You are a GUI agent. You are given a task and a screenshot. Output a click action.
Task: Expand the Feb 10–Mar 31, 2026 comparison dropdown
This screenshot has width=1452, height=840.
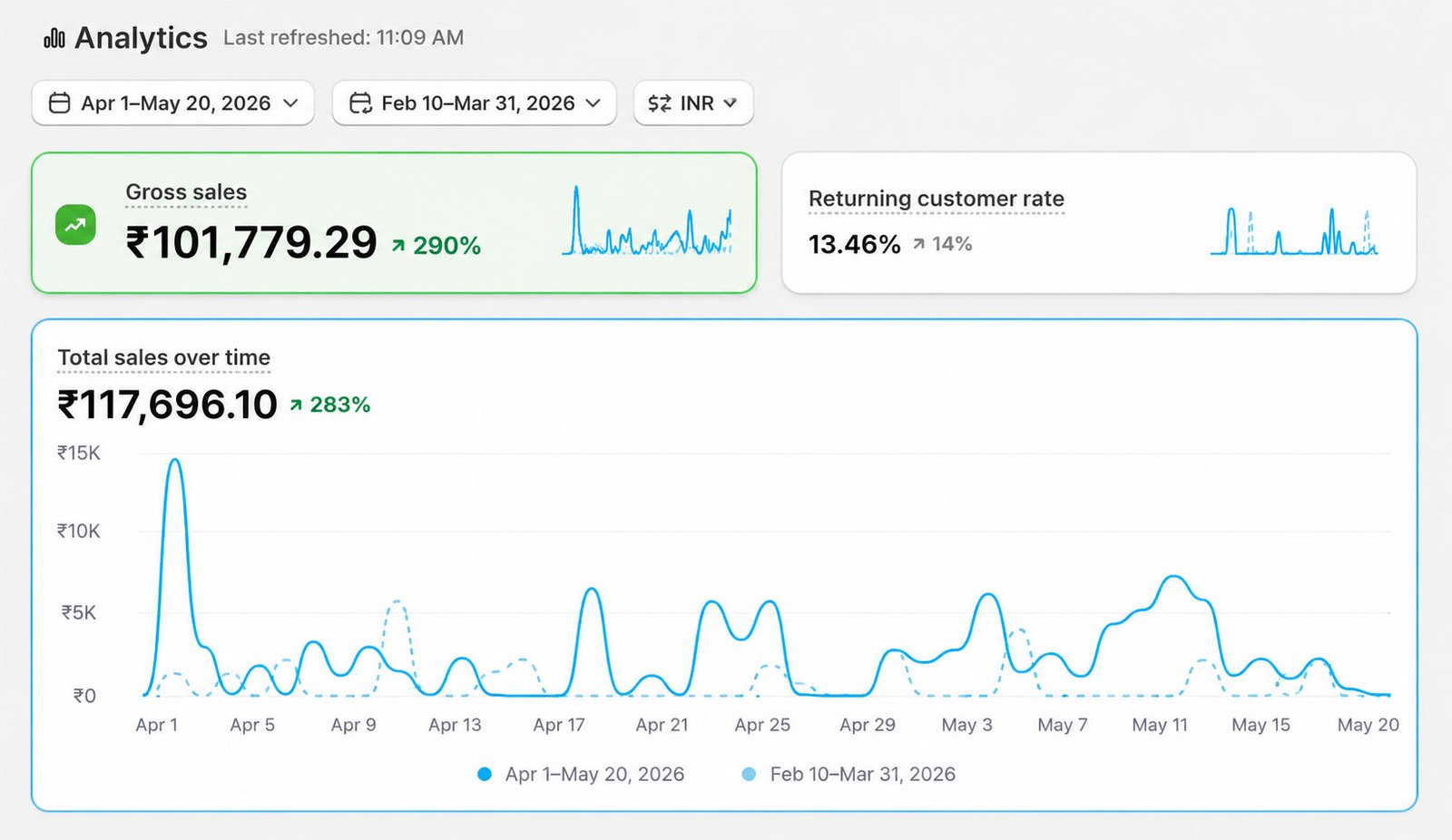[475, 103]
